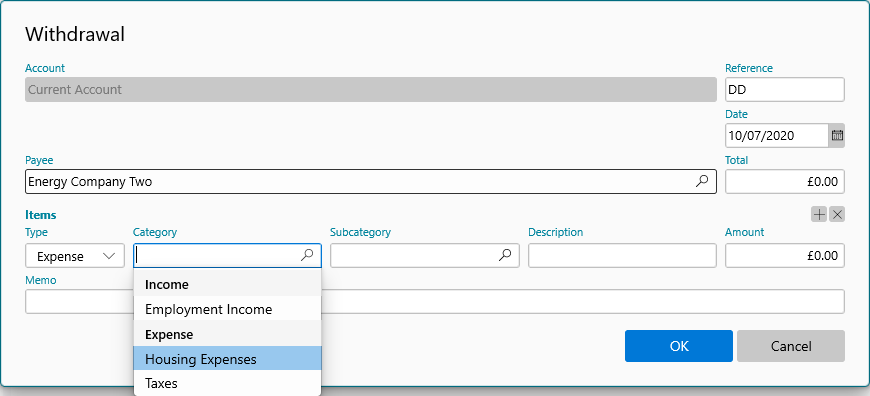Open the Date calendar picker icon

837,135
